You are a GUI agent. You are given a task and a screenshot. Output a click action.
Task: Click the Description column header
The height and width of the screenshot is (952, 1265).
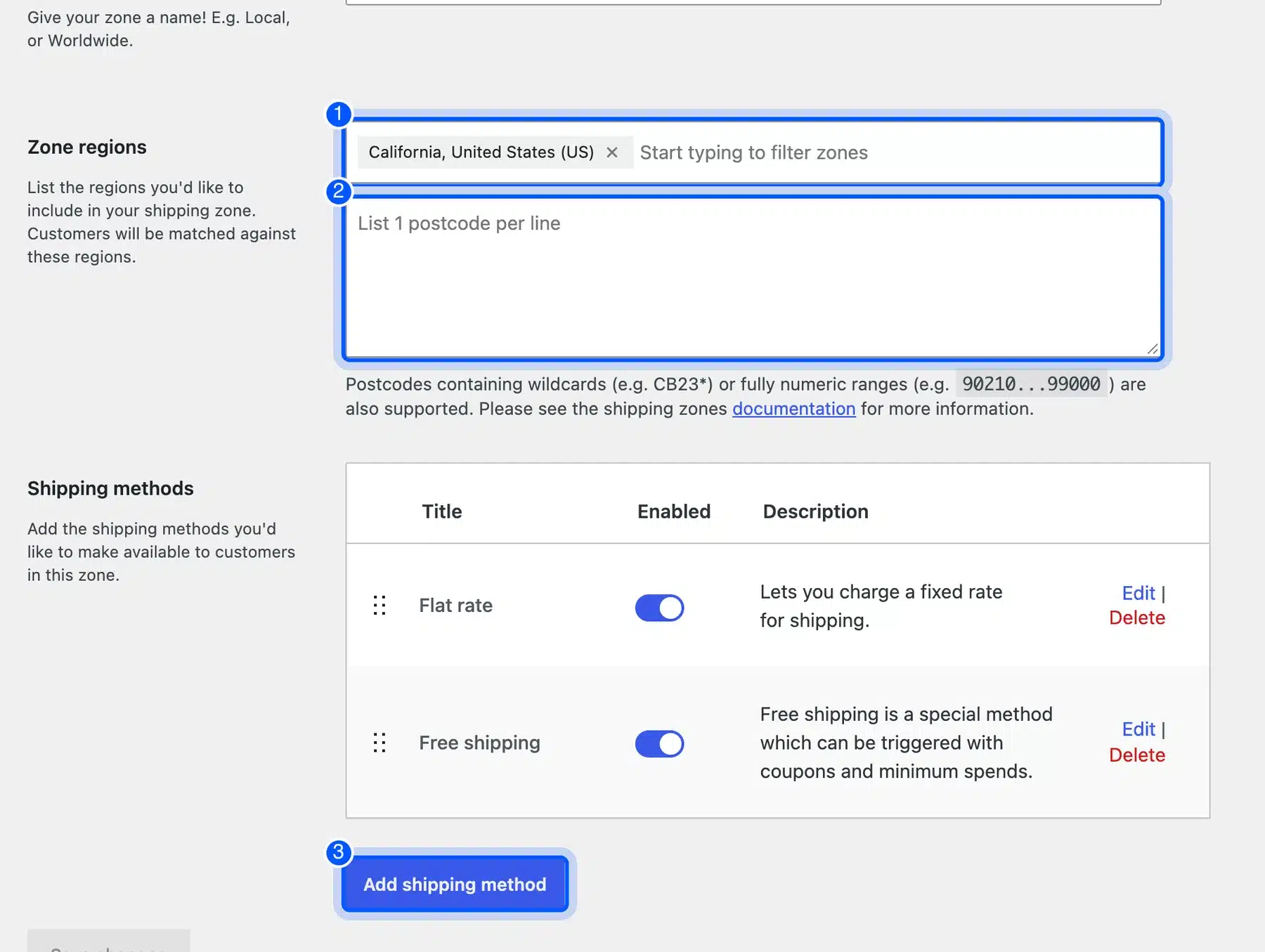coord(815,511)
